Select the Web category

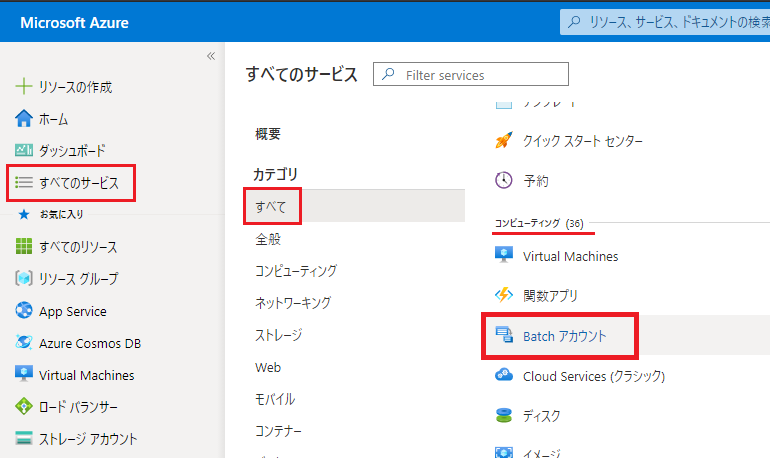point(268,367)
